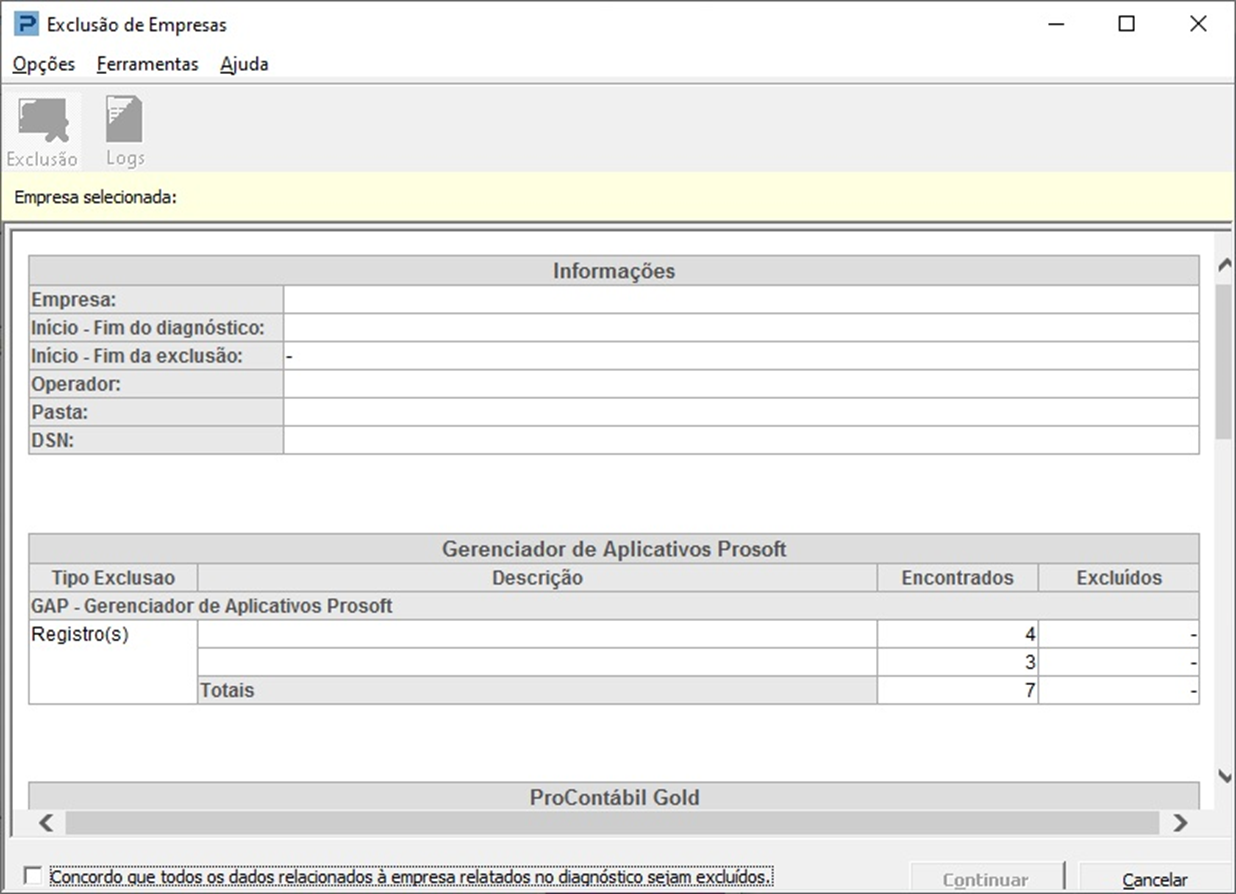Close the Exclusão de Empresas window
Screen dimensions: 1236x894
point(1198,24)
